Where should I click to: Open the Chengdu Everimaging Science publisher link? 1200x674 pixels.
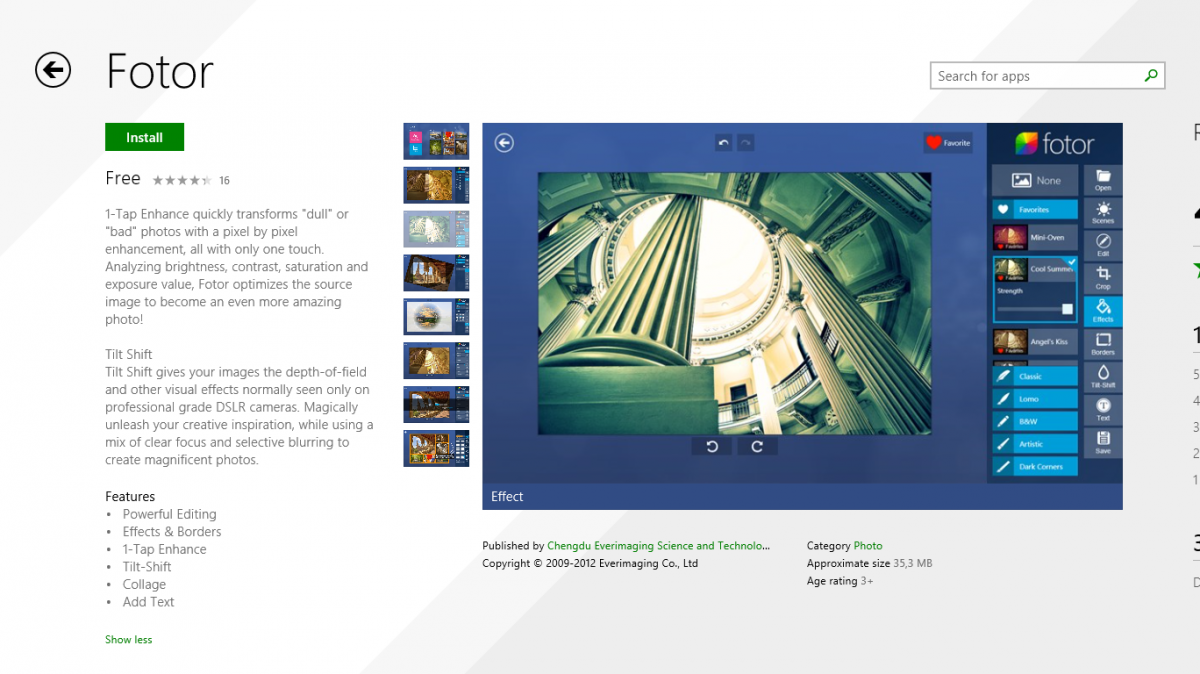[659, 546]
